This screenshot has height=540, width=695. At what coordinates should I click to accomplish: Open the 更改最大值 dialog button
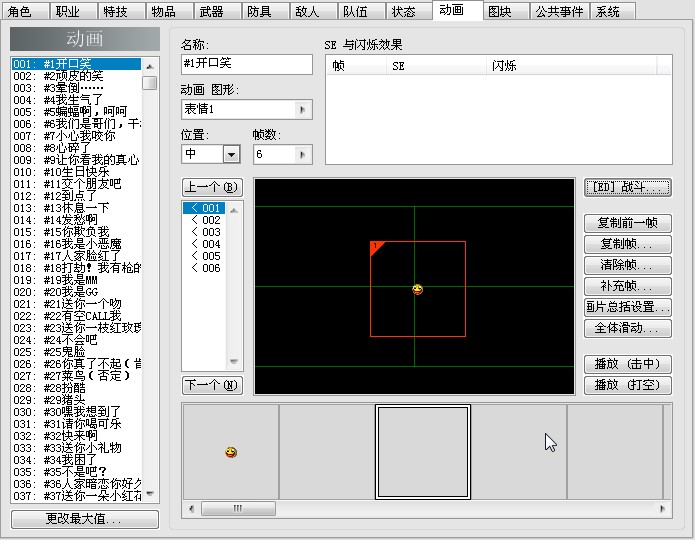(85, 519)
